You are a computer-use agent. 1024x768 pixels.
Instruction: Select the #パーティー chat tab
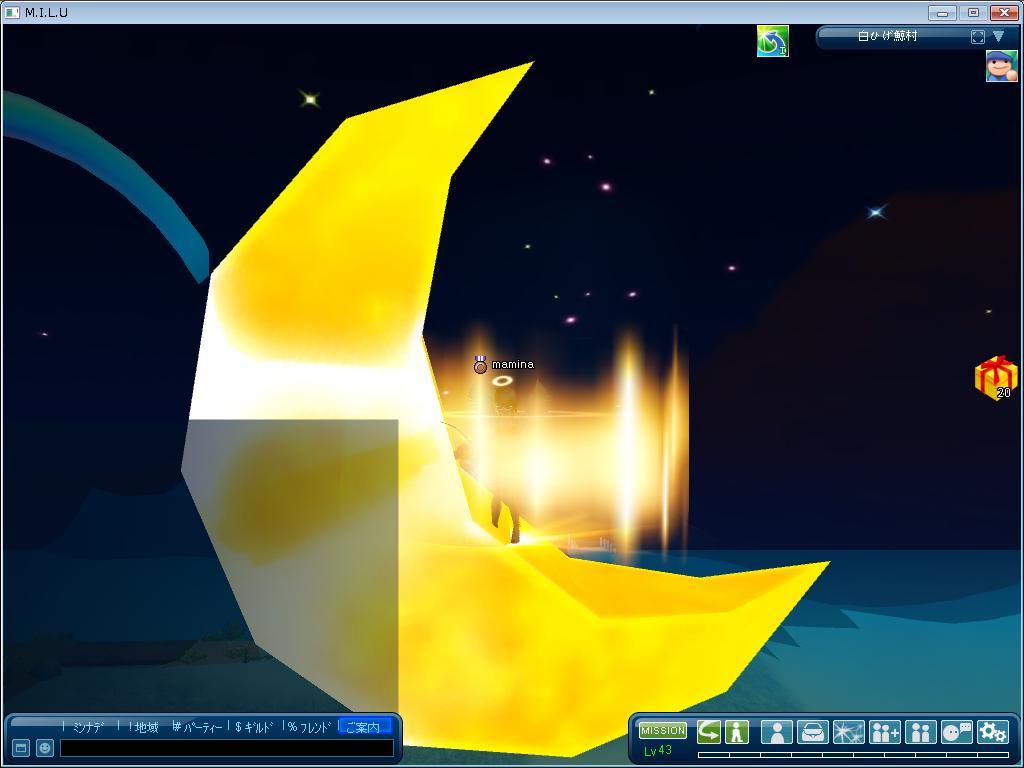(x=197, y=727)
